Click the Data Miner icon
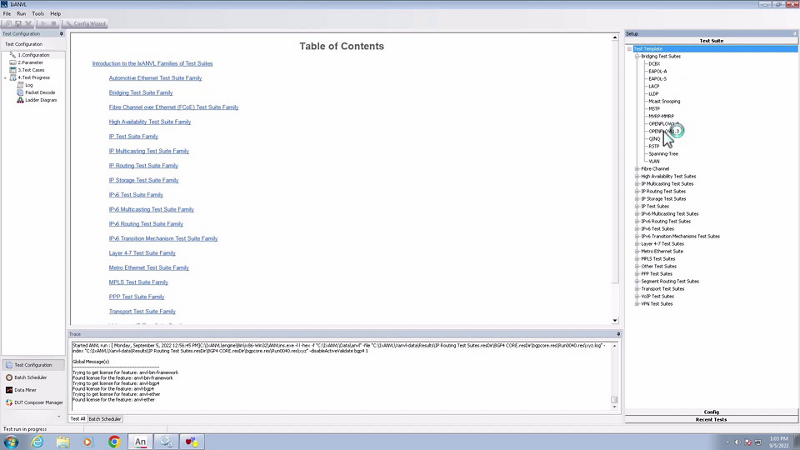800x450 pixels. [9, 390]
